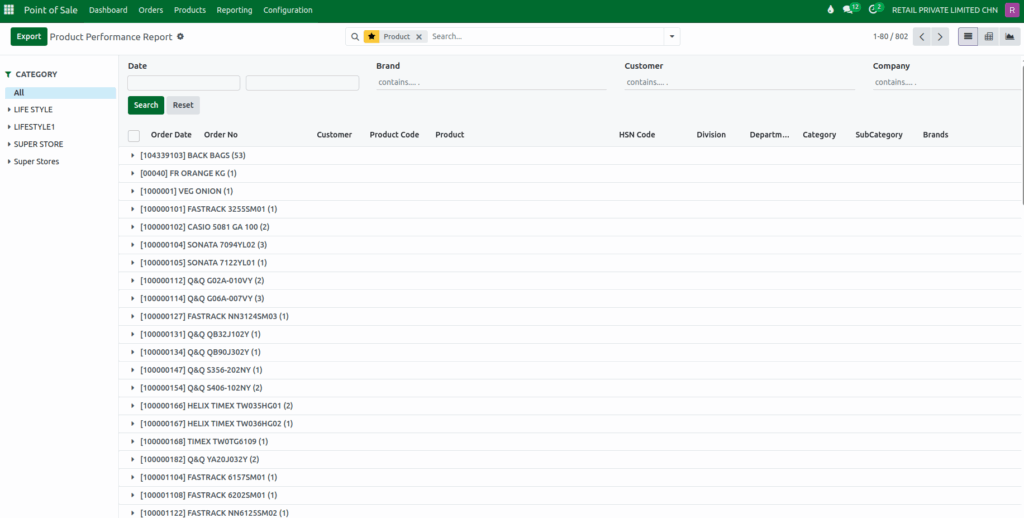1024x518 pixels.
Task: Click the green Search button
Action: (146, 105)
